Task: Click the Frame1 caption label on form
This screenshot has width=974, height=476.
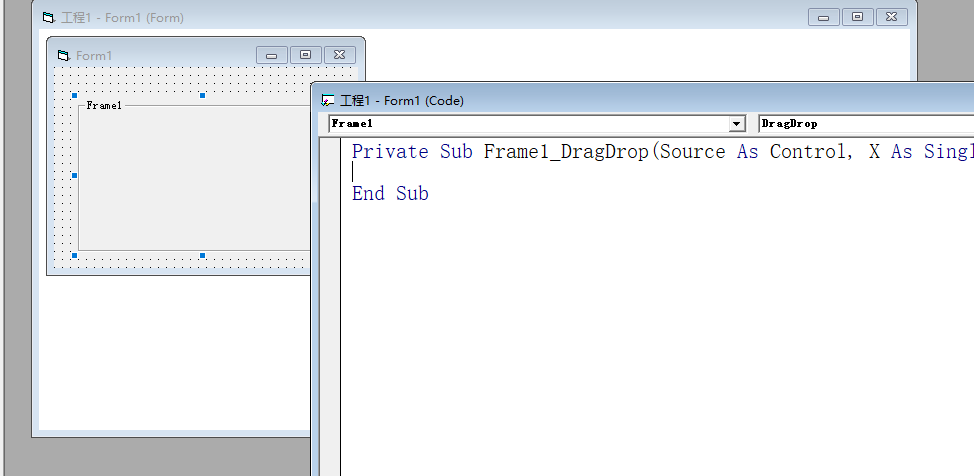Action: (x=104, y=106)
